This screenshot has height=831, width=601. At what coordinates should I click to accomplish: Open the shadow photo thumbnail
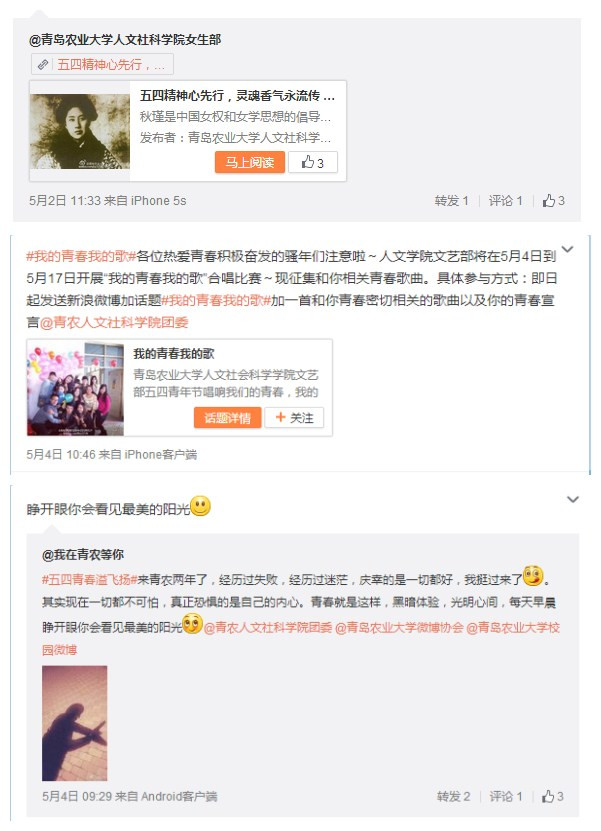click(75, 723)
